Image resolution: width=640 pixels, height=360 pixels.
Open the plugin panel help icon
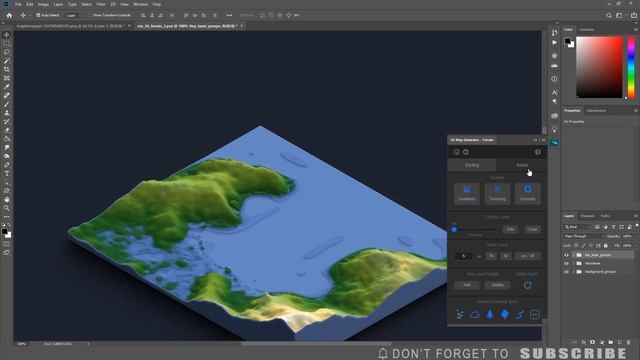pos(538,152)
